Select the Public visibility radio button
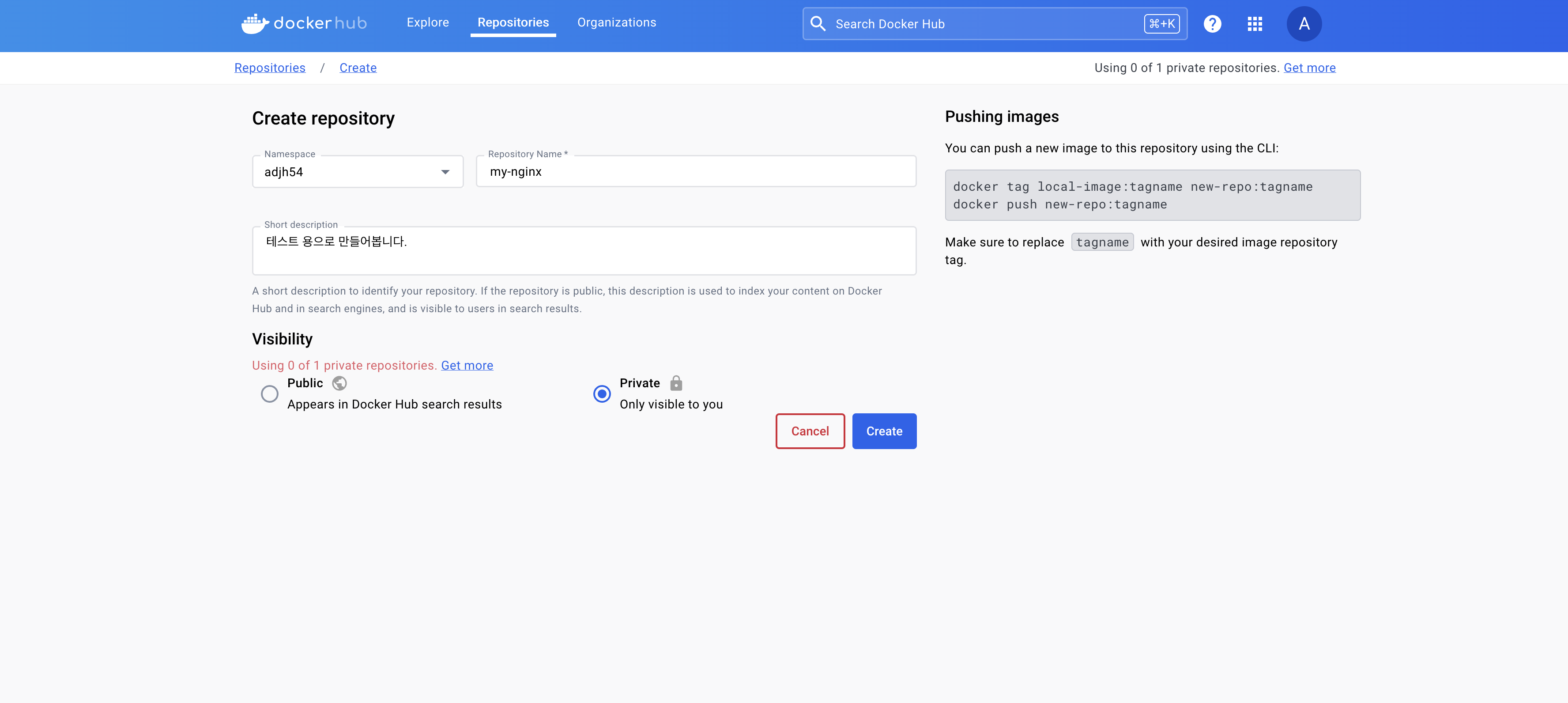This screenshot has width=1568, height=703. click(270, 394)
